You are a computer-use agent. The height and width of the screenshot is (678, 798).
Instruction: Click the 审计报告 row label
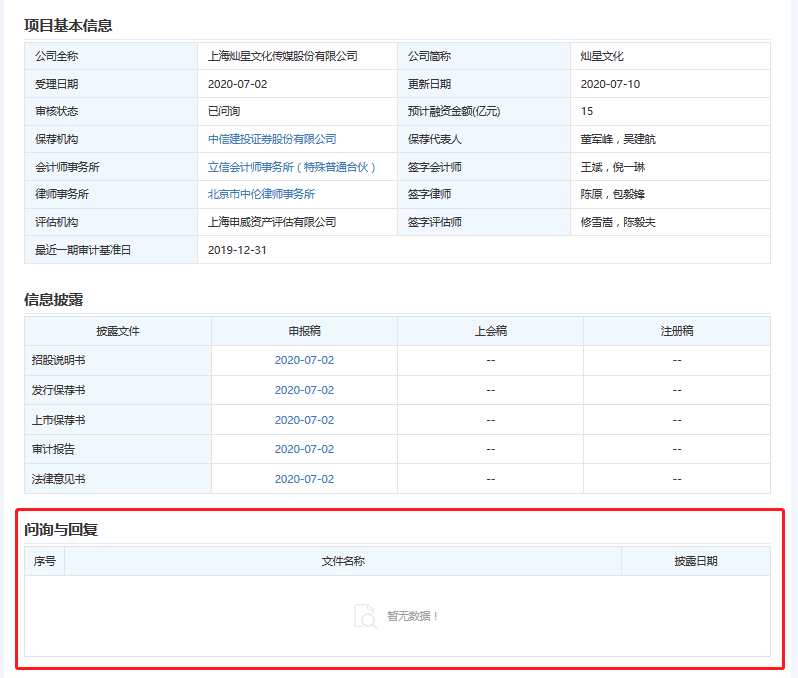53,449
